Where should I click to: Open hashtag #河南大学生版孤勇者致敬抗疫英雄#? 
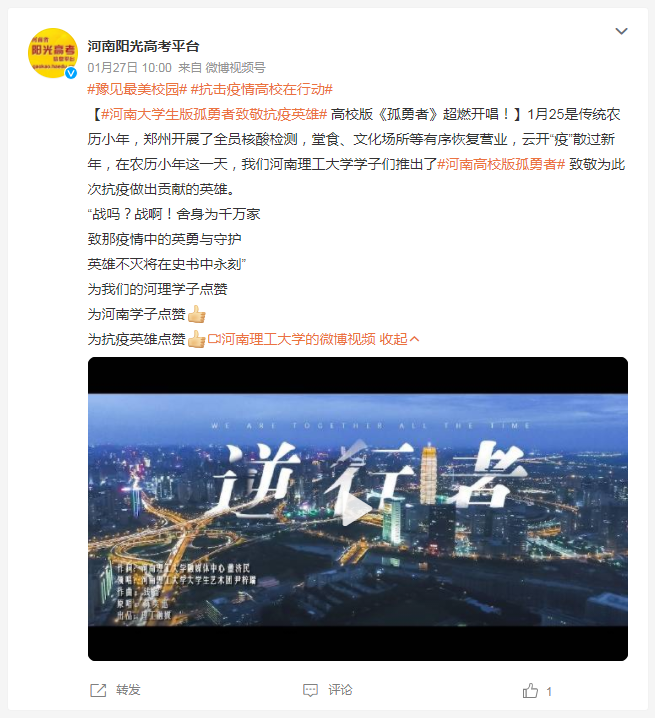pyautogui.click(x=214, y=114)
